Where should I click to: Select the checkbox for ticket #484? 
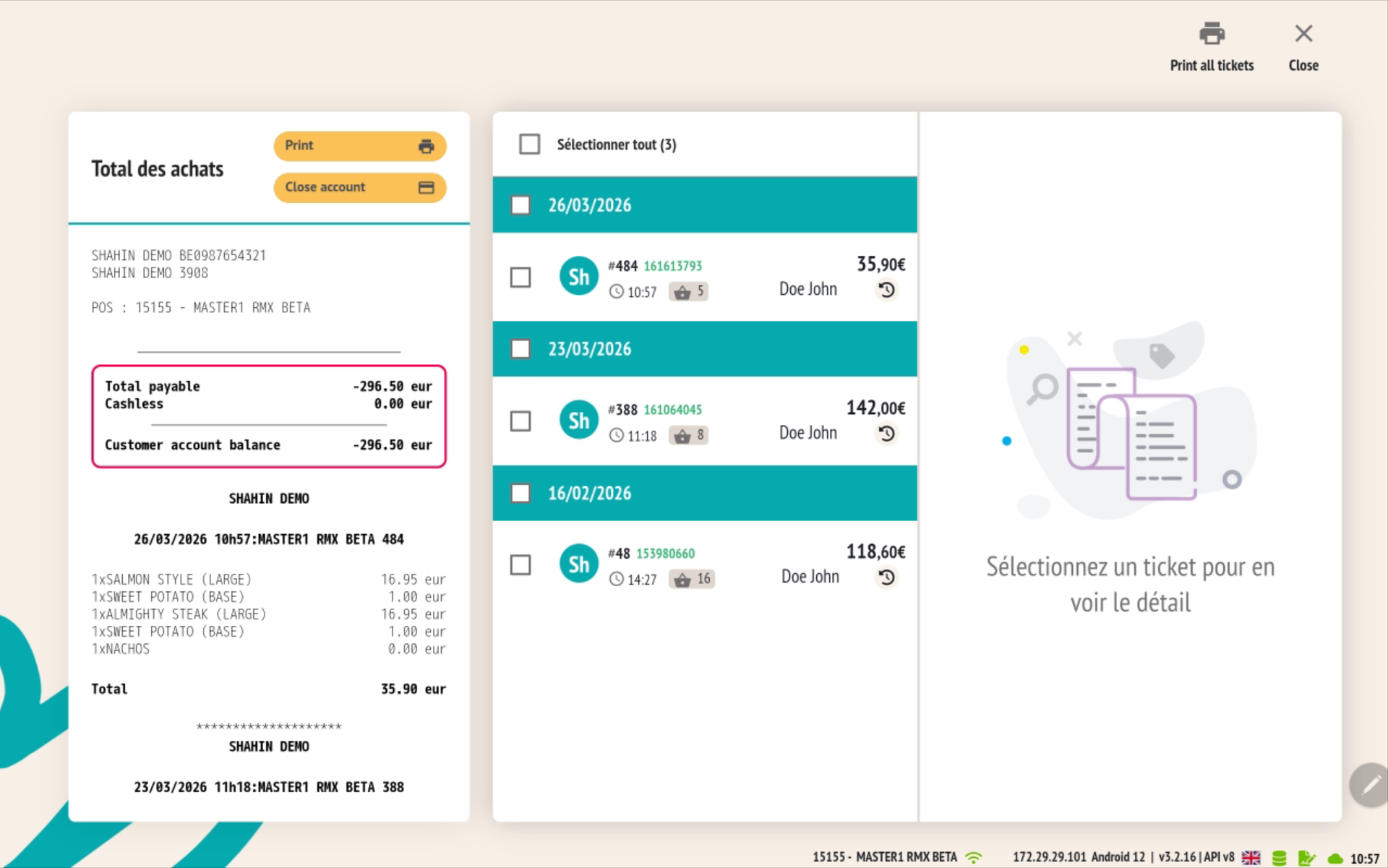(x=520, y=278)
